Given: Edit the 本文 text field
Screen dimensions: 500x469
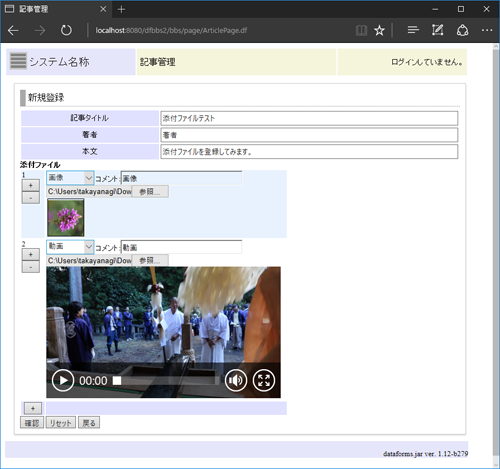Looking at the screenshot, I should (309, 152).
